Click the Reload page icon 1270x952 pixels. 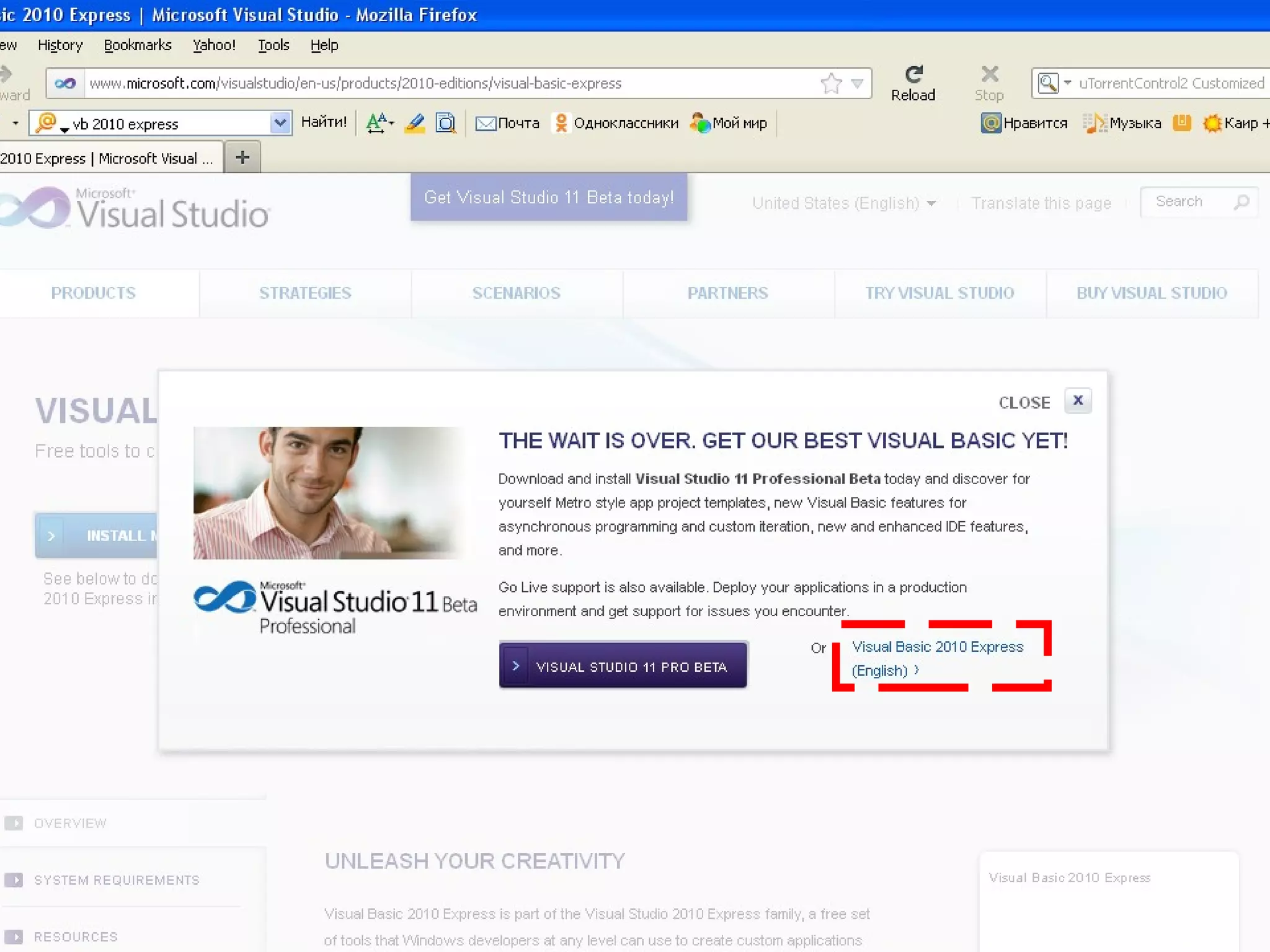tap(913, 76)
